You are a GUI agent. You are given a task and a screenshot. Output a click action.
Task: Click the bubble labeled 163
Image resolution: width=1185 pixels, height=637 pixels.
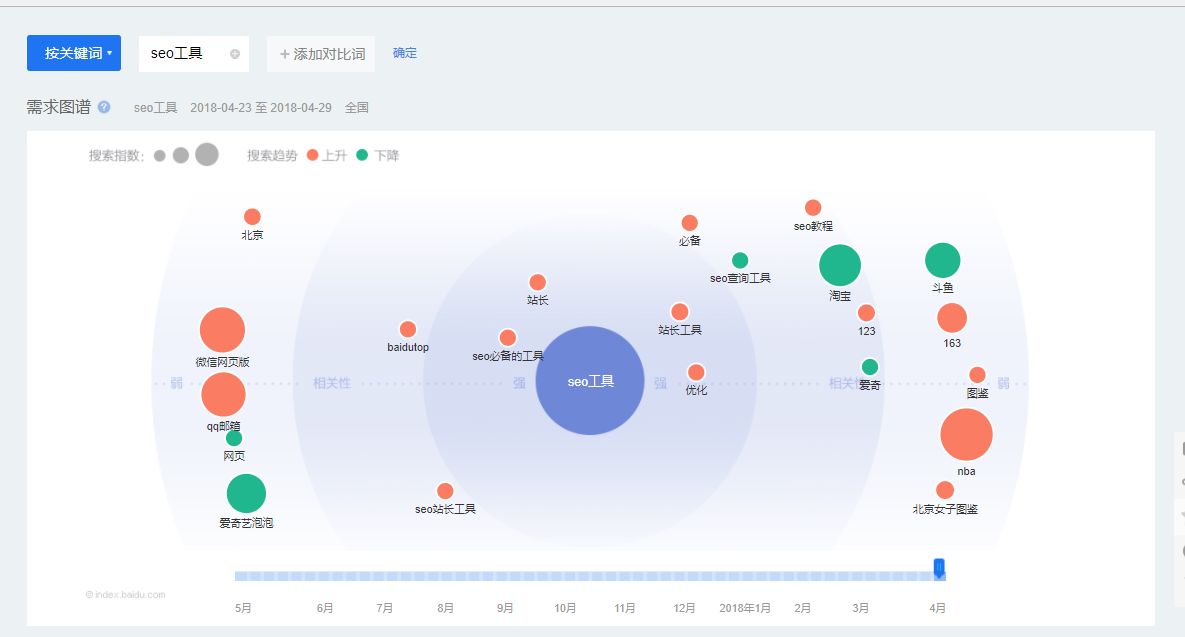pos(952,318)
